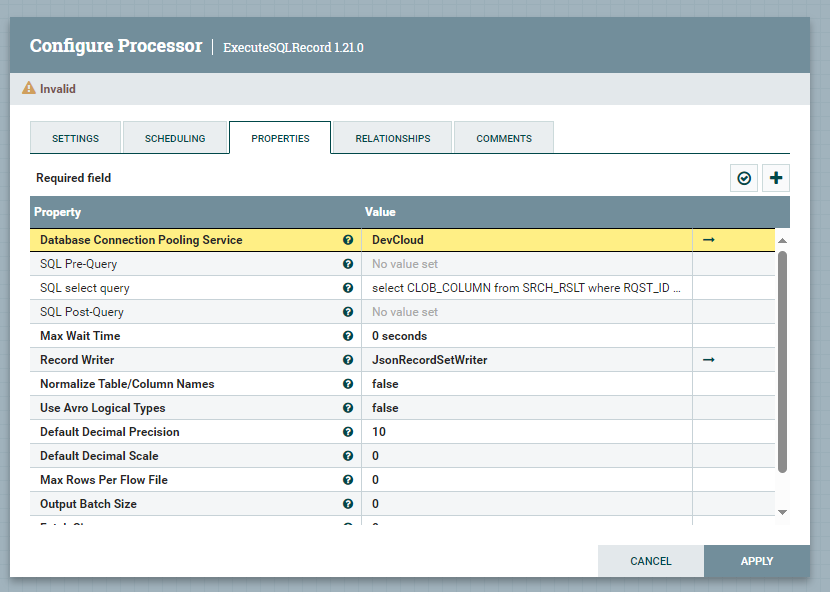Add a new property with plus icon
Screen dimensions: 830x592
pos(776,178)
